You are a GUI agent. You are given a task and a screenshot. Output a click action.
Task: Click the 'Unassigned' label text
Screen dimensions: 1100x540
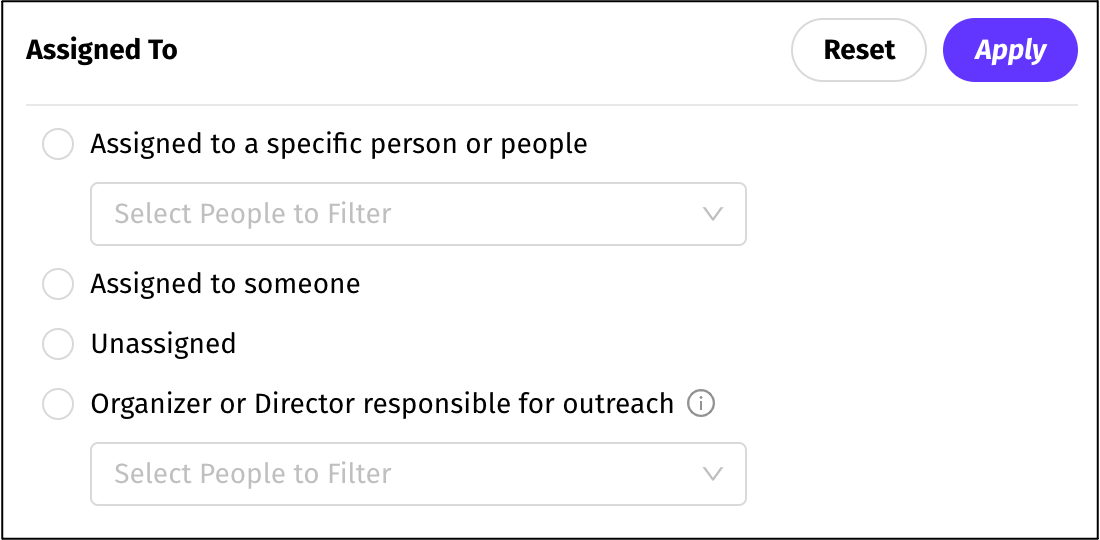pyautogui.click(x=163, y=344)
